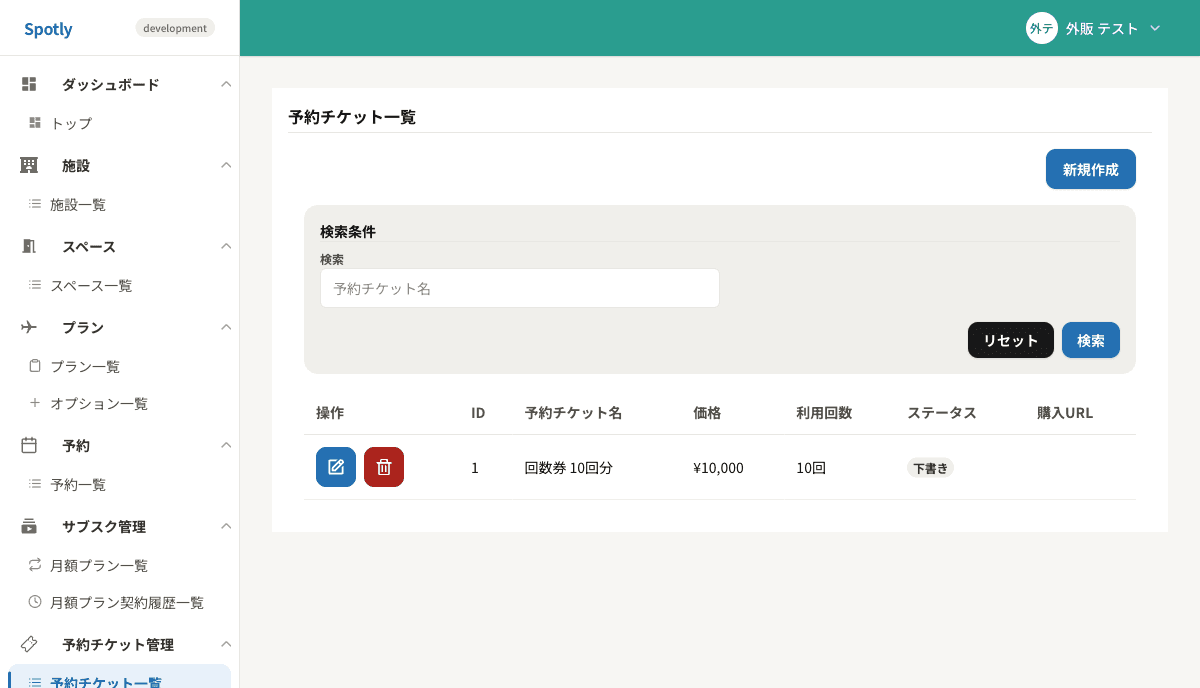The height and width of the screenshot is (688, 1200).
Task: Click the Spotly logo link
Action: tap(48, 29)
